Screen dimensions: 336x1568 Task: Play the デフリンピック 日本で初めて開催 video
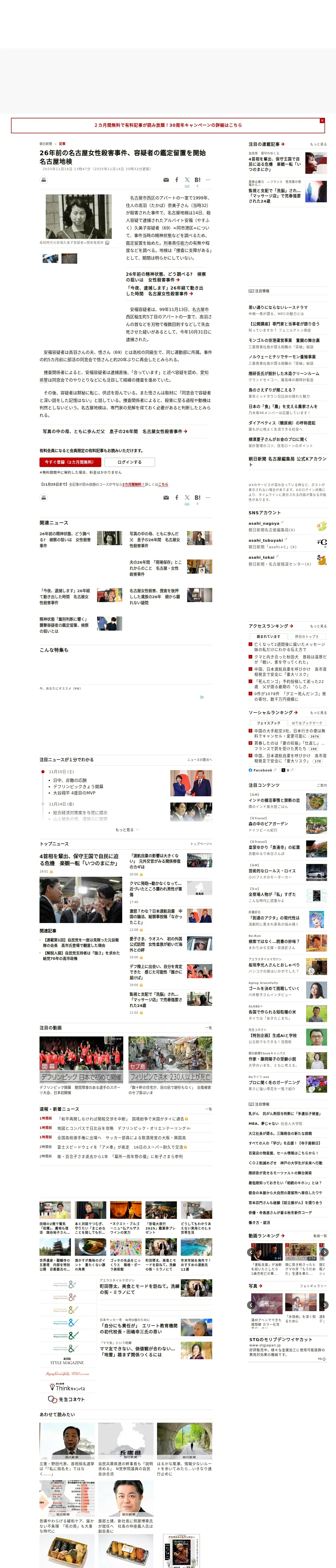click(x=81, y=1060)
